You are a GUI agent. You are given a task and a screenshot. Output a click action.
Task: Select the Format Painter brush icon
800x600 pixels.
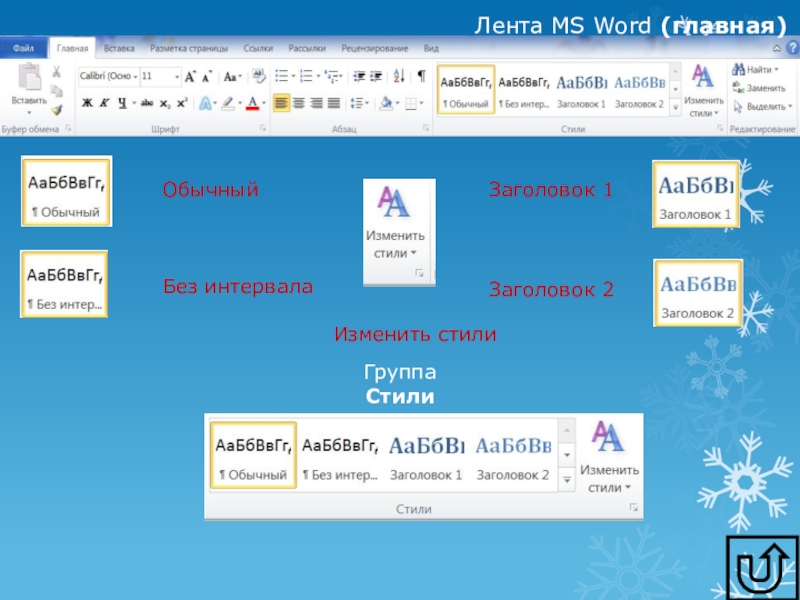57,110
